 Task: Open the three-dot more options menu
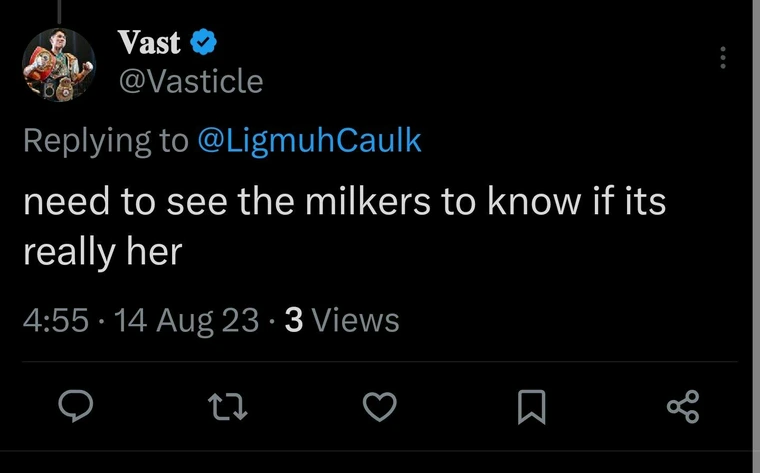click(x=723, y=57)
